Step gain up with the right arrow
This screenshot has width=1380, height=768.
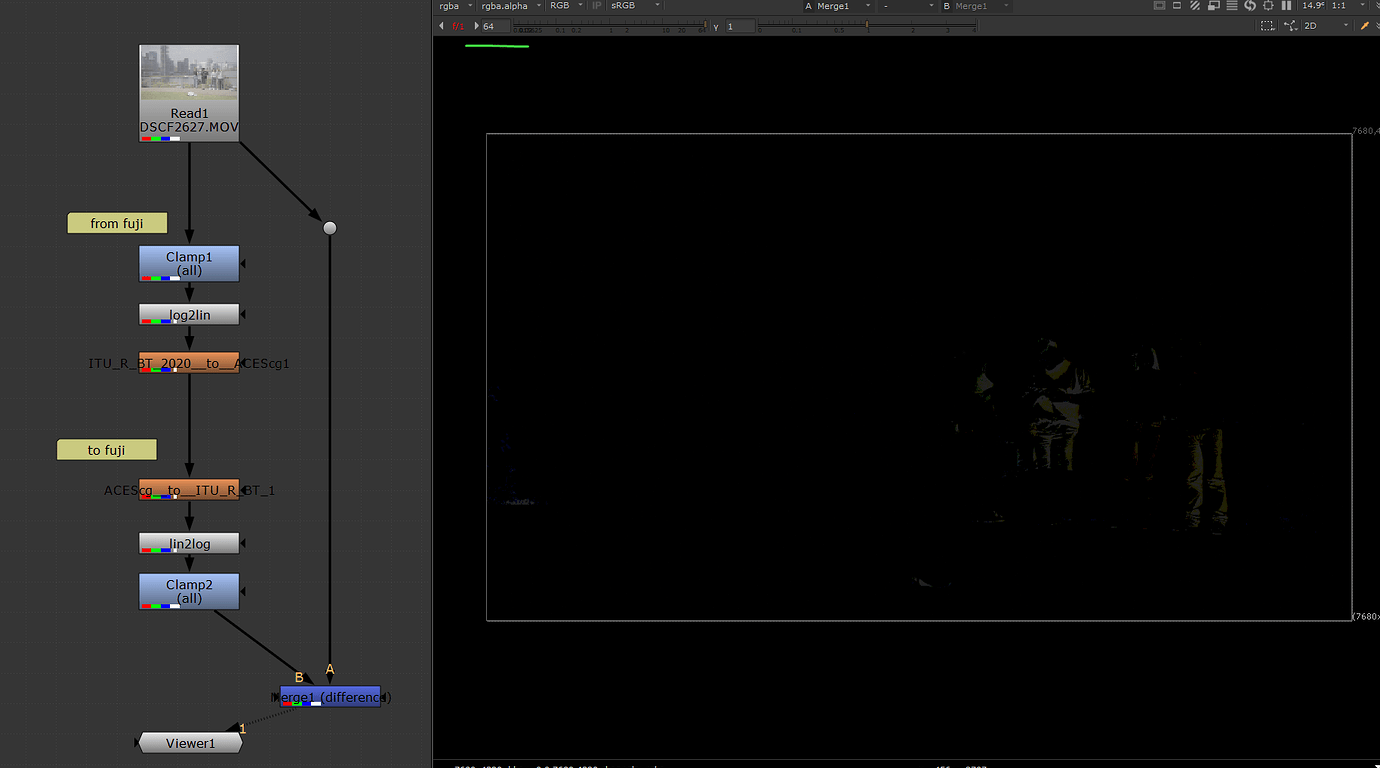476,26
